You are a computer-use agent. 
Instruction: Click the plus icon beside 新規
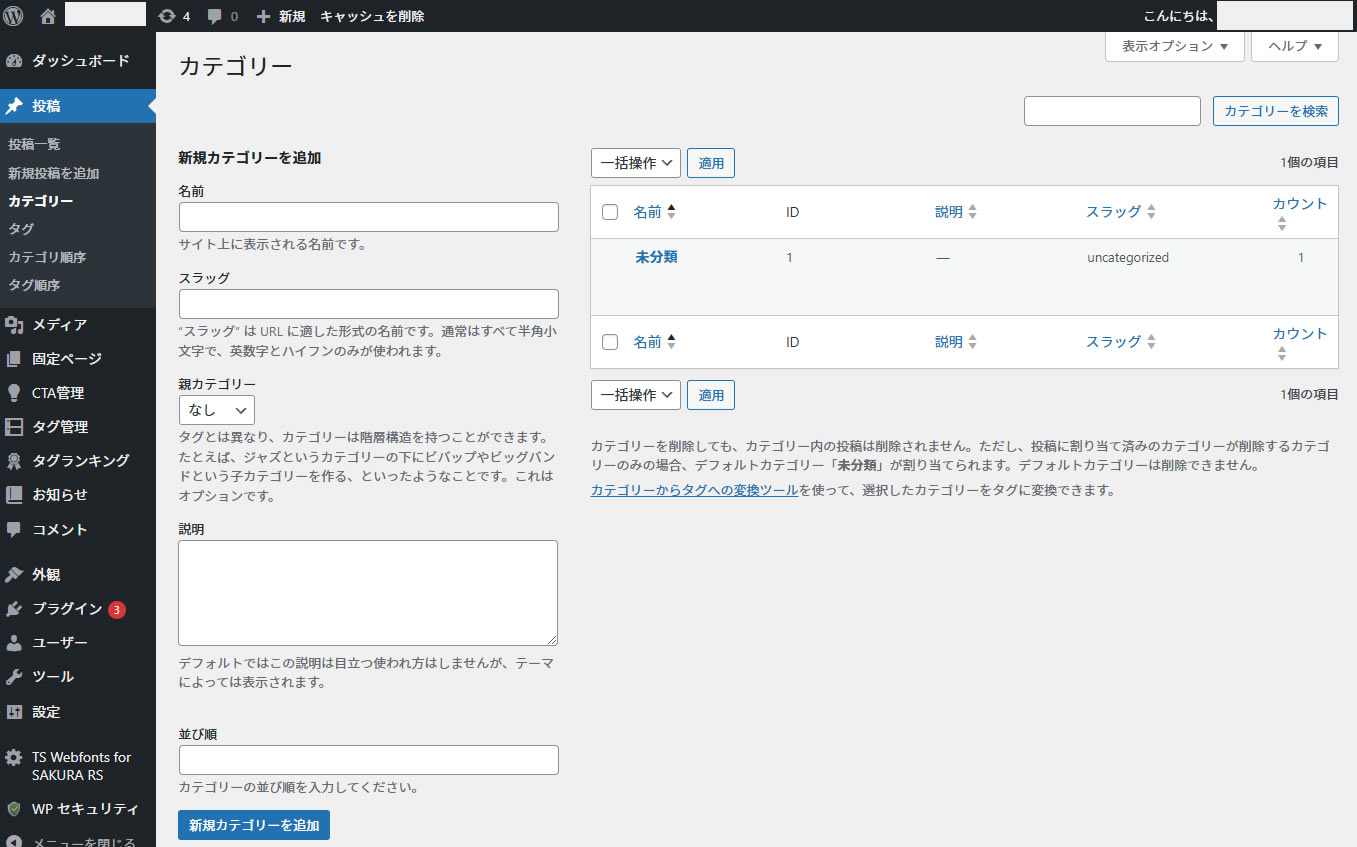pos(264,16)
